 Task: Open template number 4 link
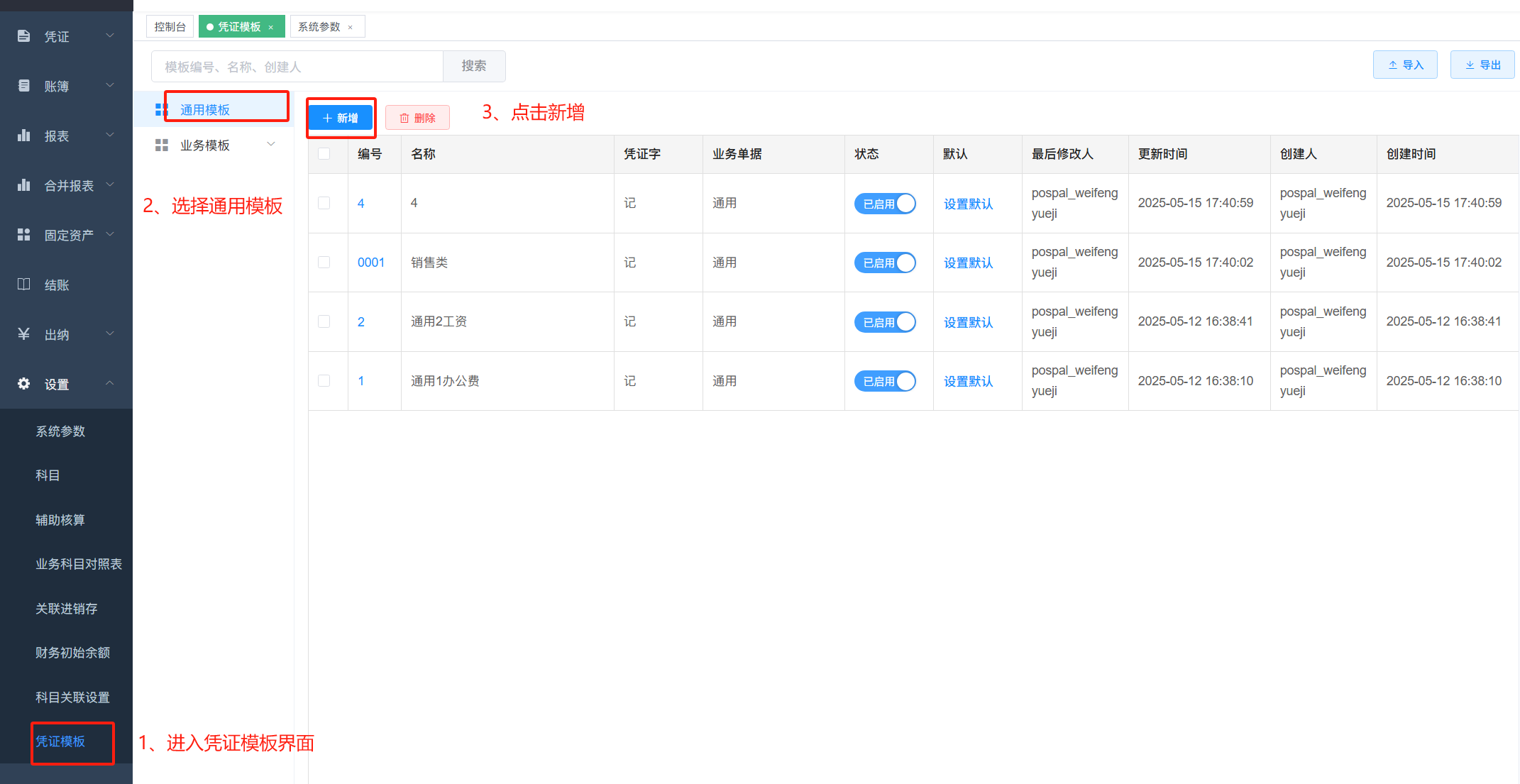(x=361, y=204)
